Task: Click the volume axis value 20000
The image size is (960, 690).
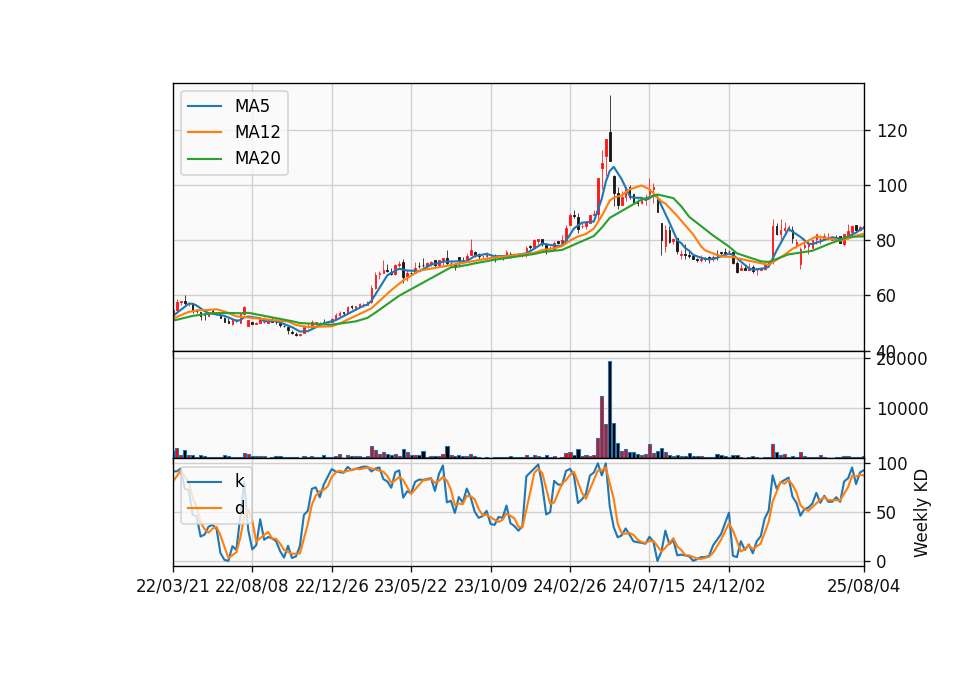Action: point(902,359)
